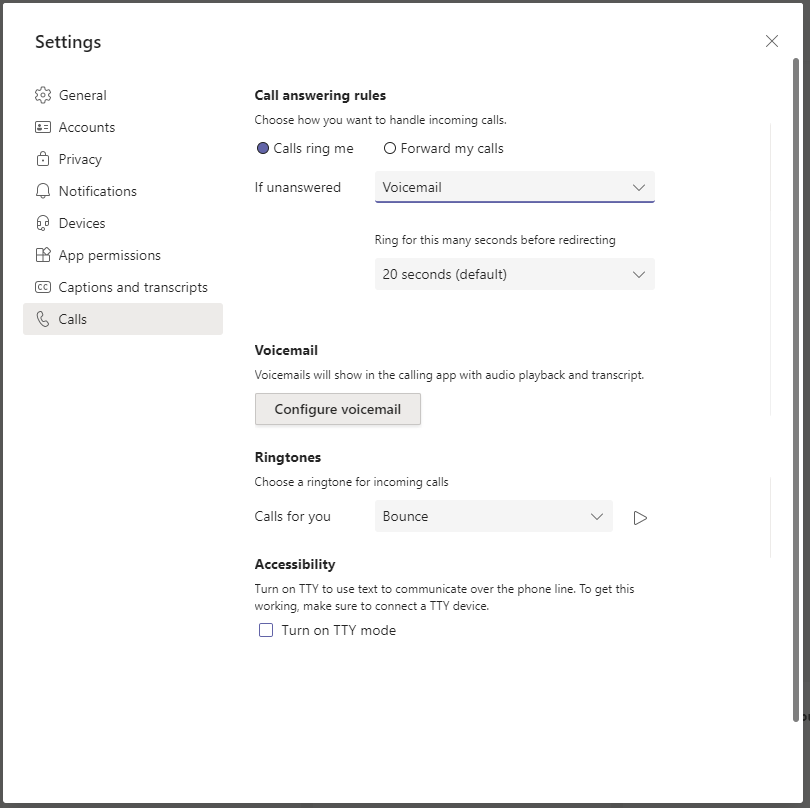
Task: Expand the 20 seconds ring duration dropdown
Action: (515, 274)
